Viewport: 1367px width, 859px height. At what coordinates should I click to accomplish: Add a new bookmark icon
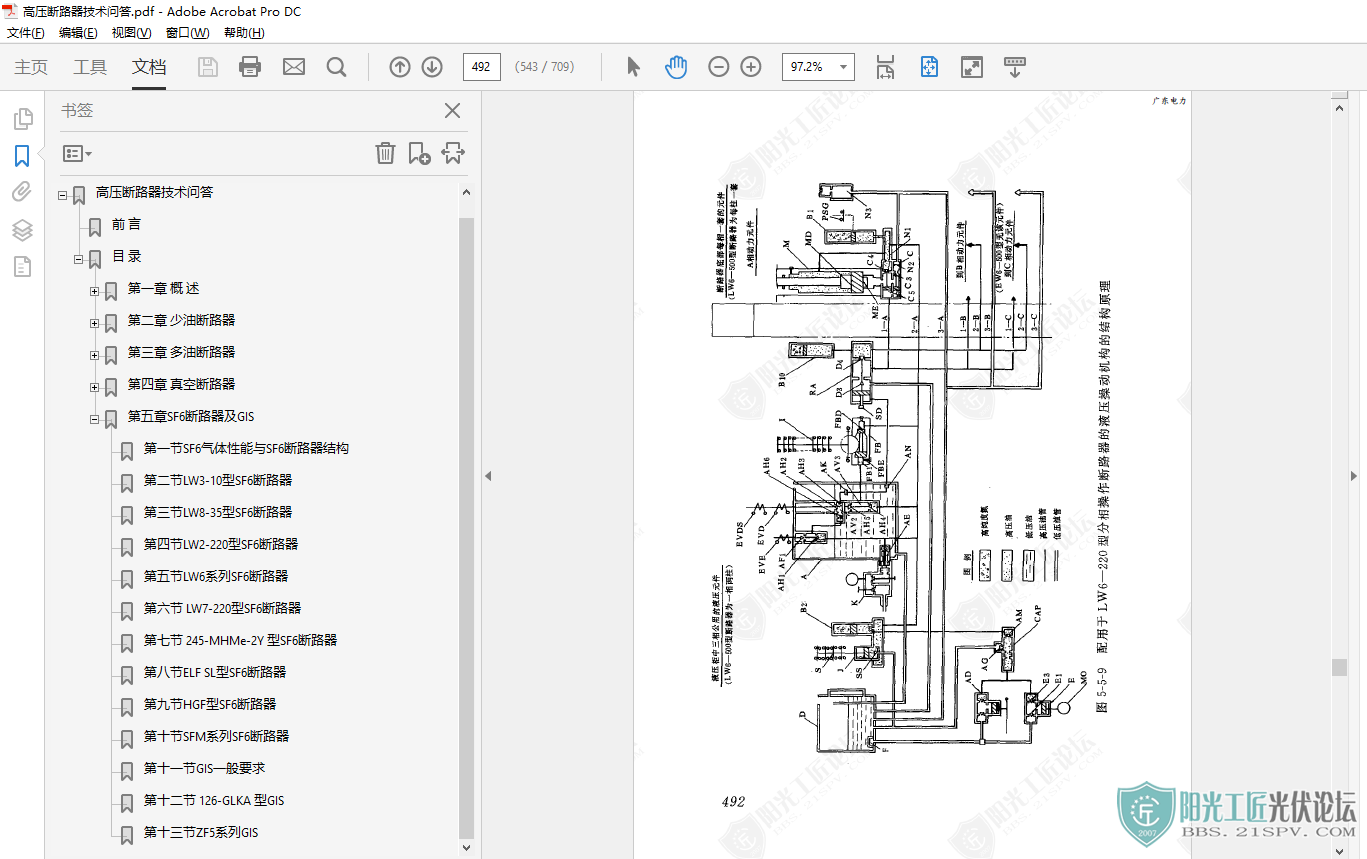point(419,153)
